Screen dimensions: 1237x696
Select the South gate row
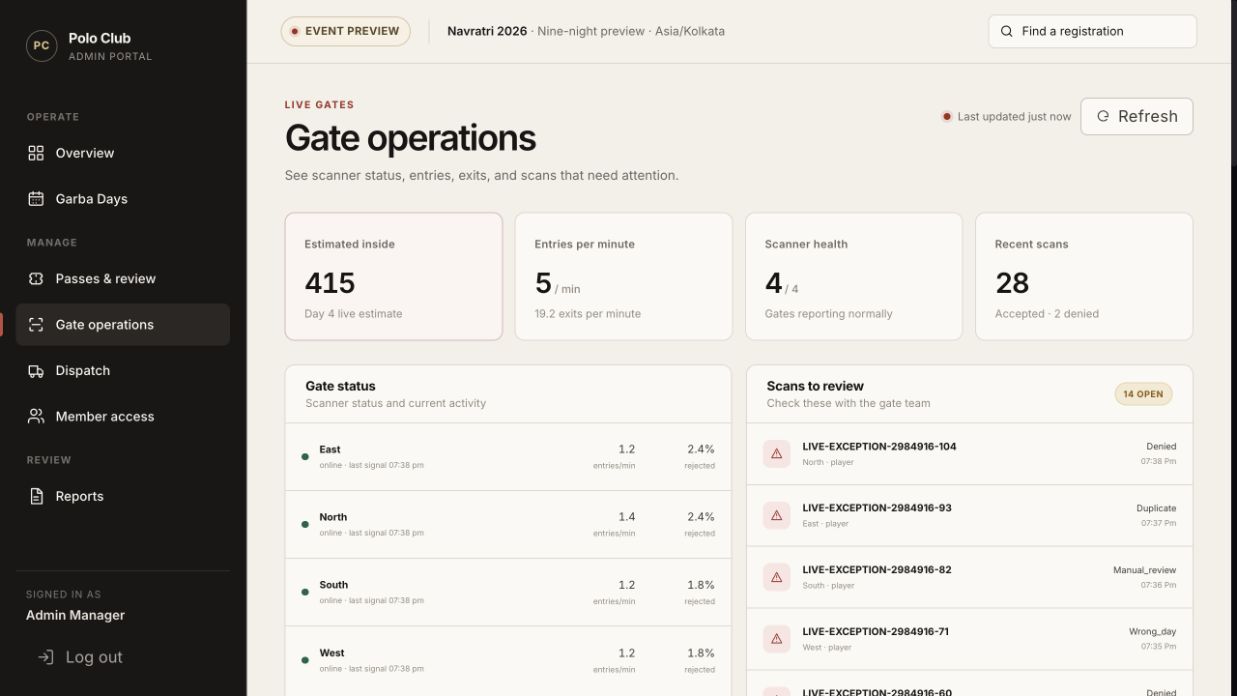click(508, 592)
